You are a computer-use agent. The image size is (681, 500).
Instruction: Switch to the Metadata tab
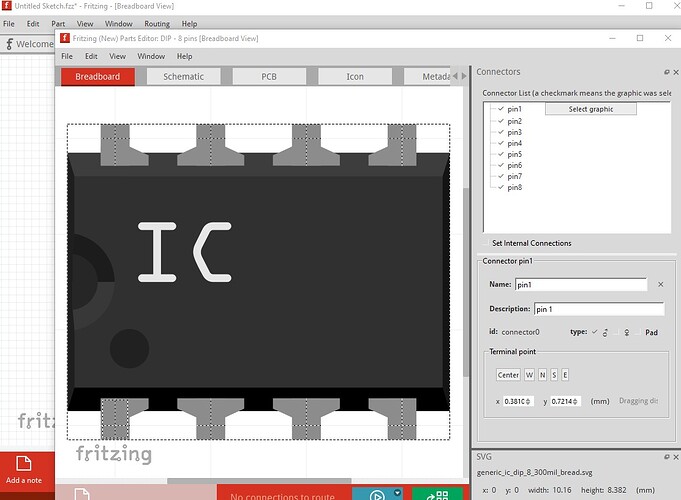pyautogui.click(x=427, y=76)
